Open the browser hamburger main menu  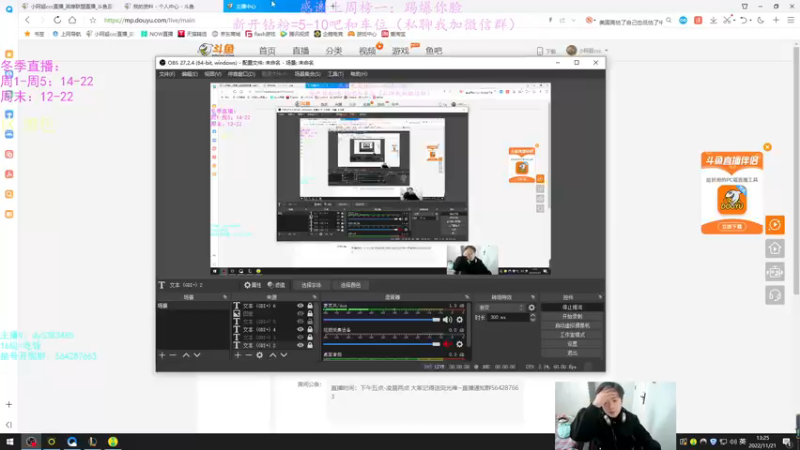click(791, 20)
